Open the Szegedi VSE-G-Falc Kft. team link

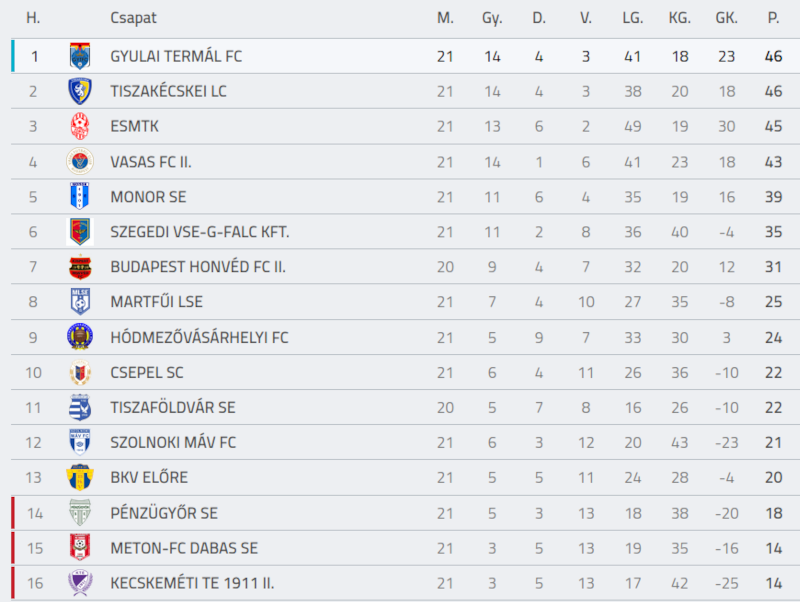coord(199,232)
